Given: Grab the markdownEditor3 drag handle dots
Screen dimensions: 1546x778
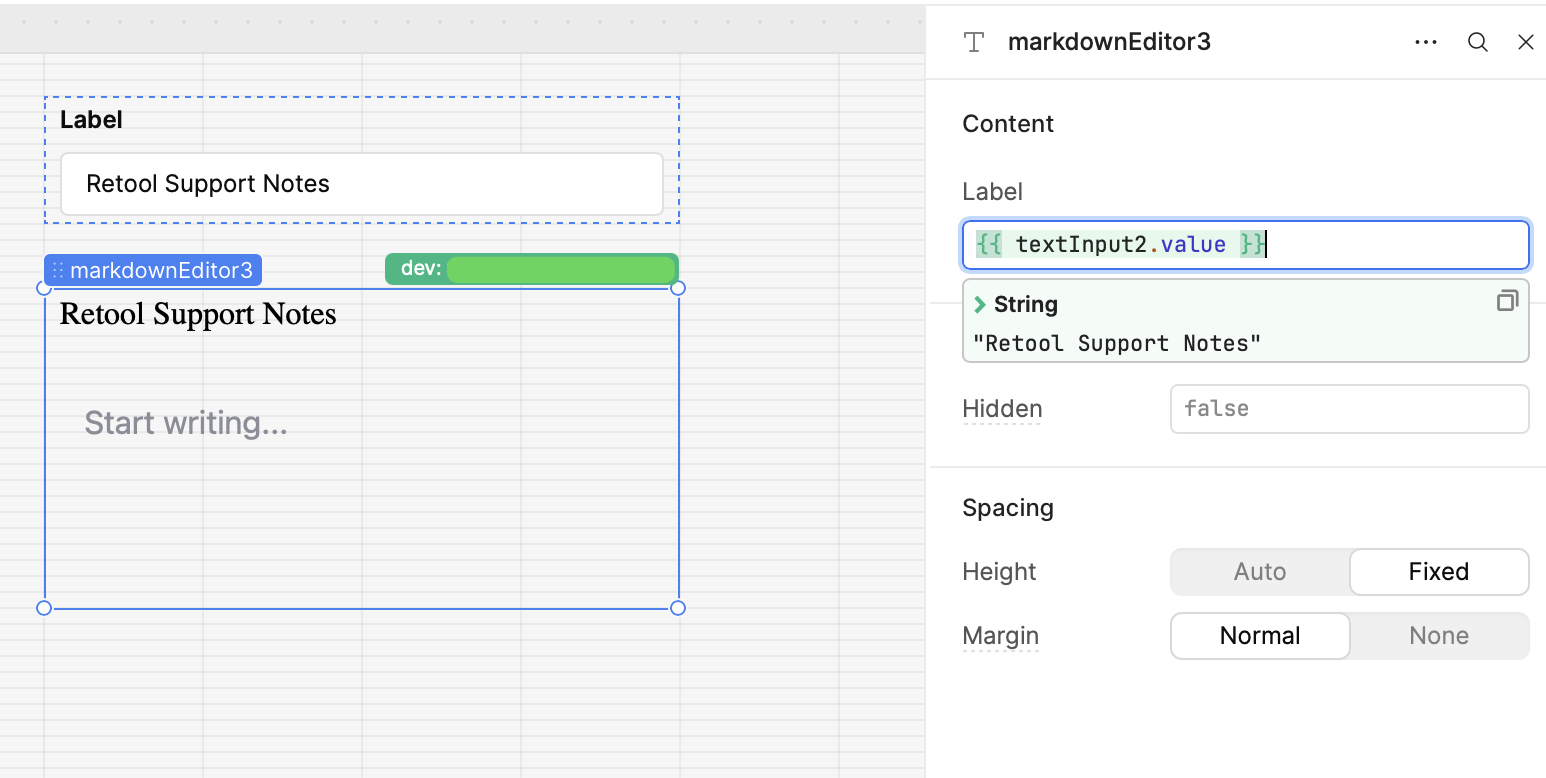Looking at the screenshot, I should pyautogui.click(x=58, y=271).
